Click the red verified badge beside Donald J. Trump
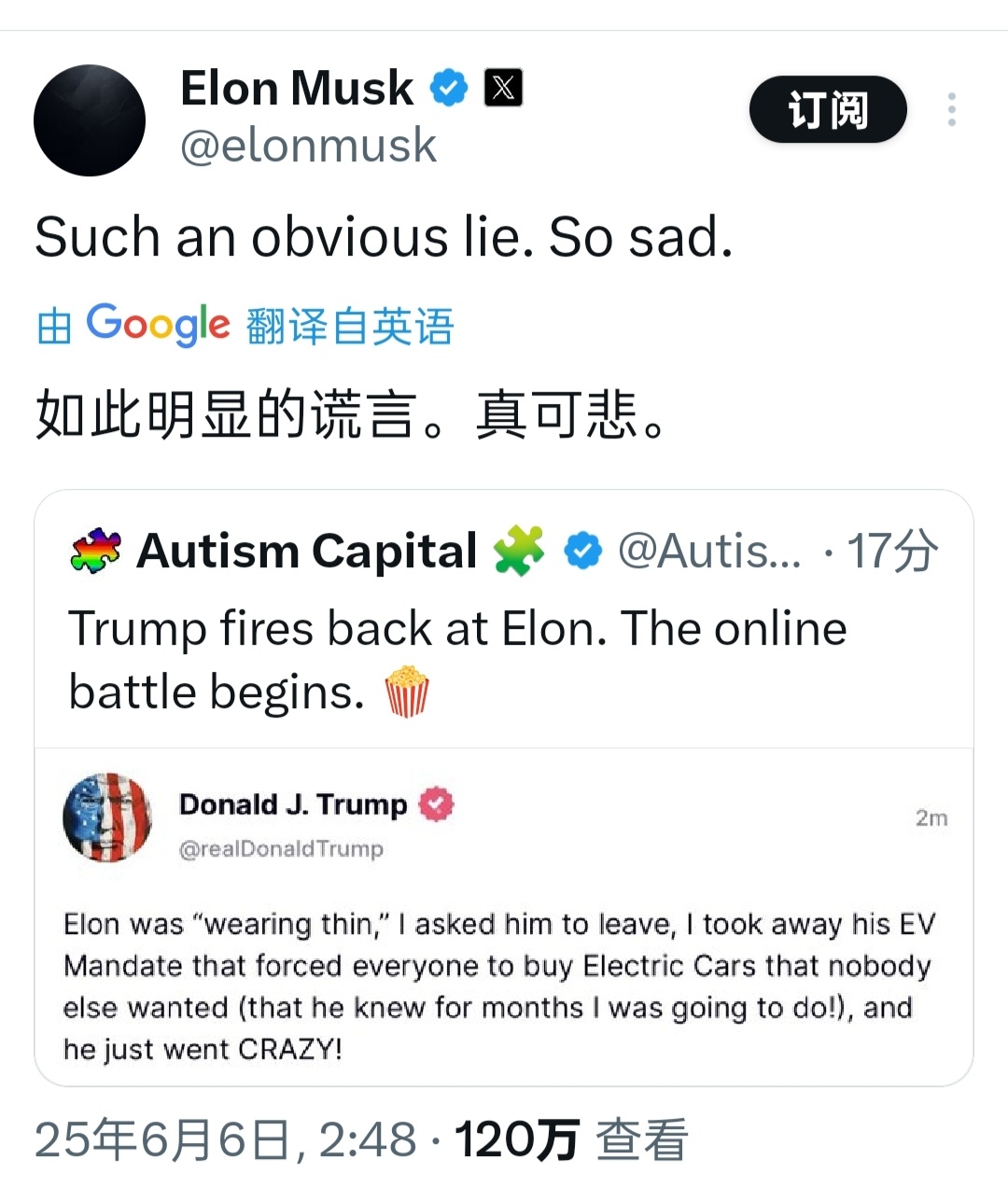Screen dimensions: 1008x1187 coord(436,803)
